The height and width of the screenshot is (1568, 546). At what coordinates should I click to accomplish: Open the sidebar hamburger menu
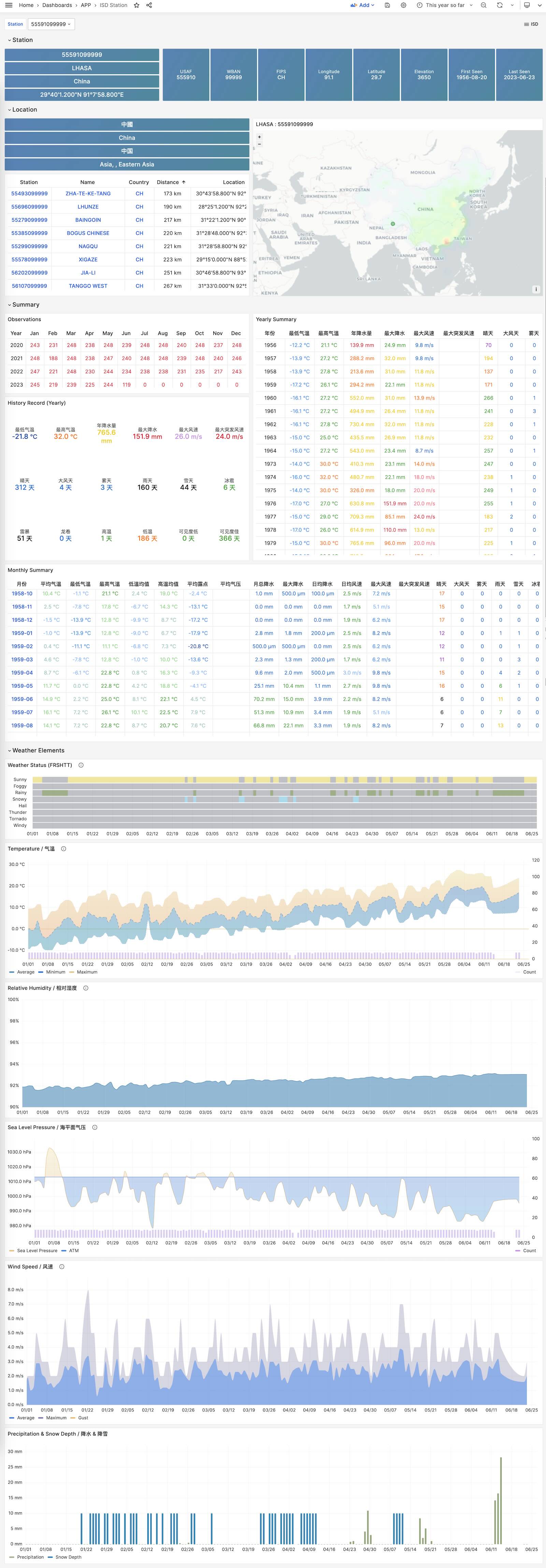tap(9, 5)
